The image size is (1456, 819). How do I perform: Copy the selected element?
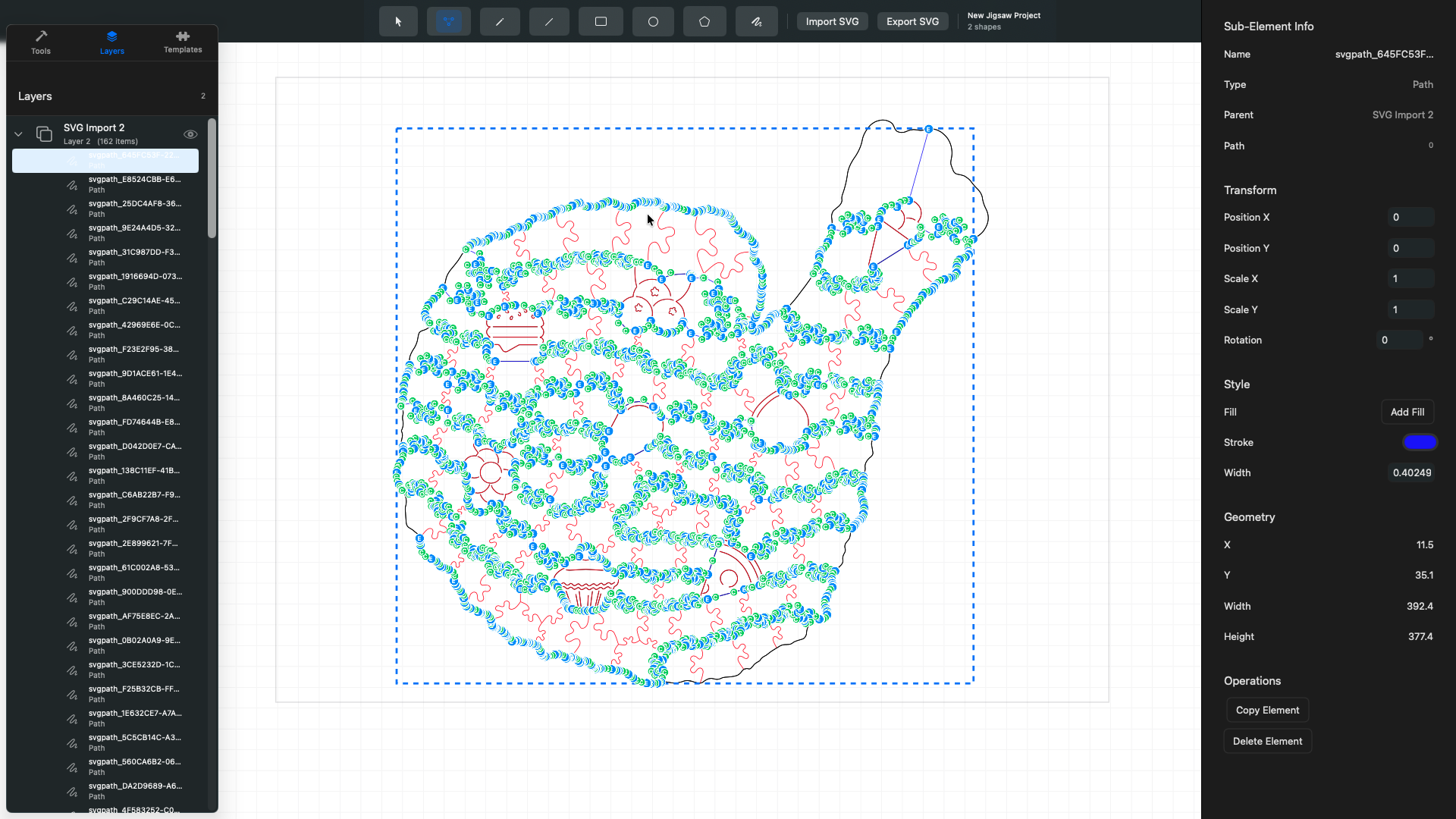[x=1267, y=710]
